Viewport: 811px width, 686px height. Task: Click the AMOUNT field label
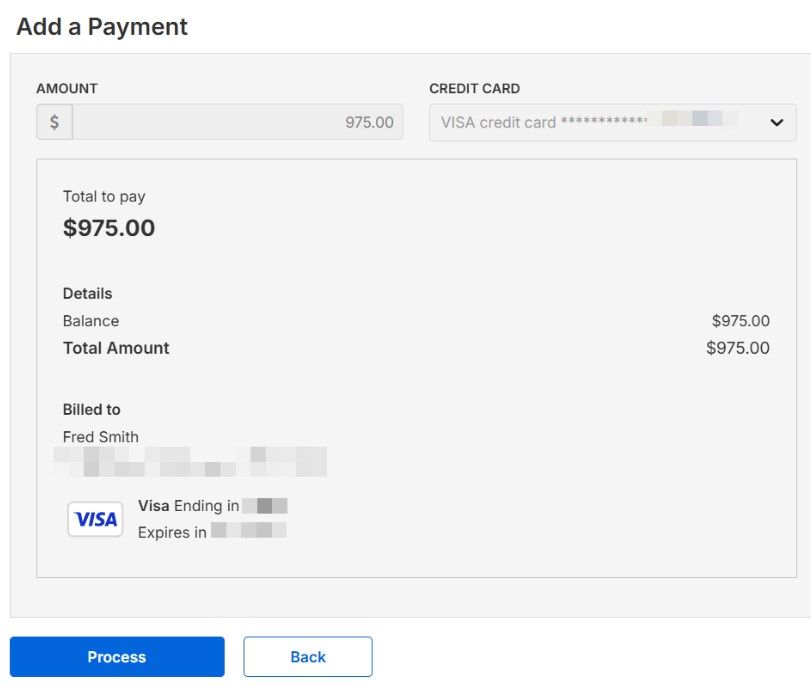[x=67, y=88]
